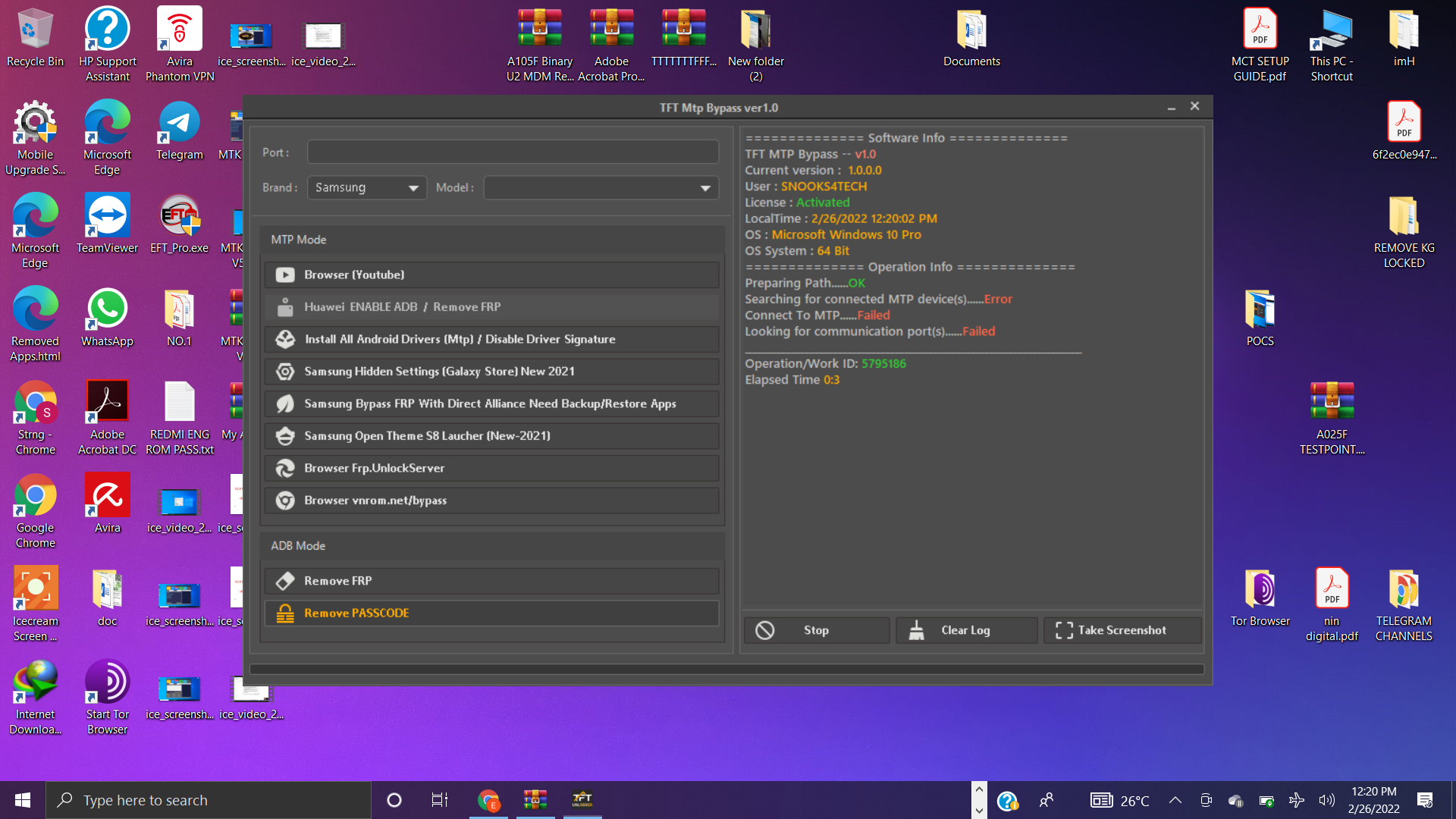Click the Clear Log button
This screenshot has width=1456, height=819.
tap(966, 630)
